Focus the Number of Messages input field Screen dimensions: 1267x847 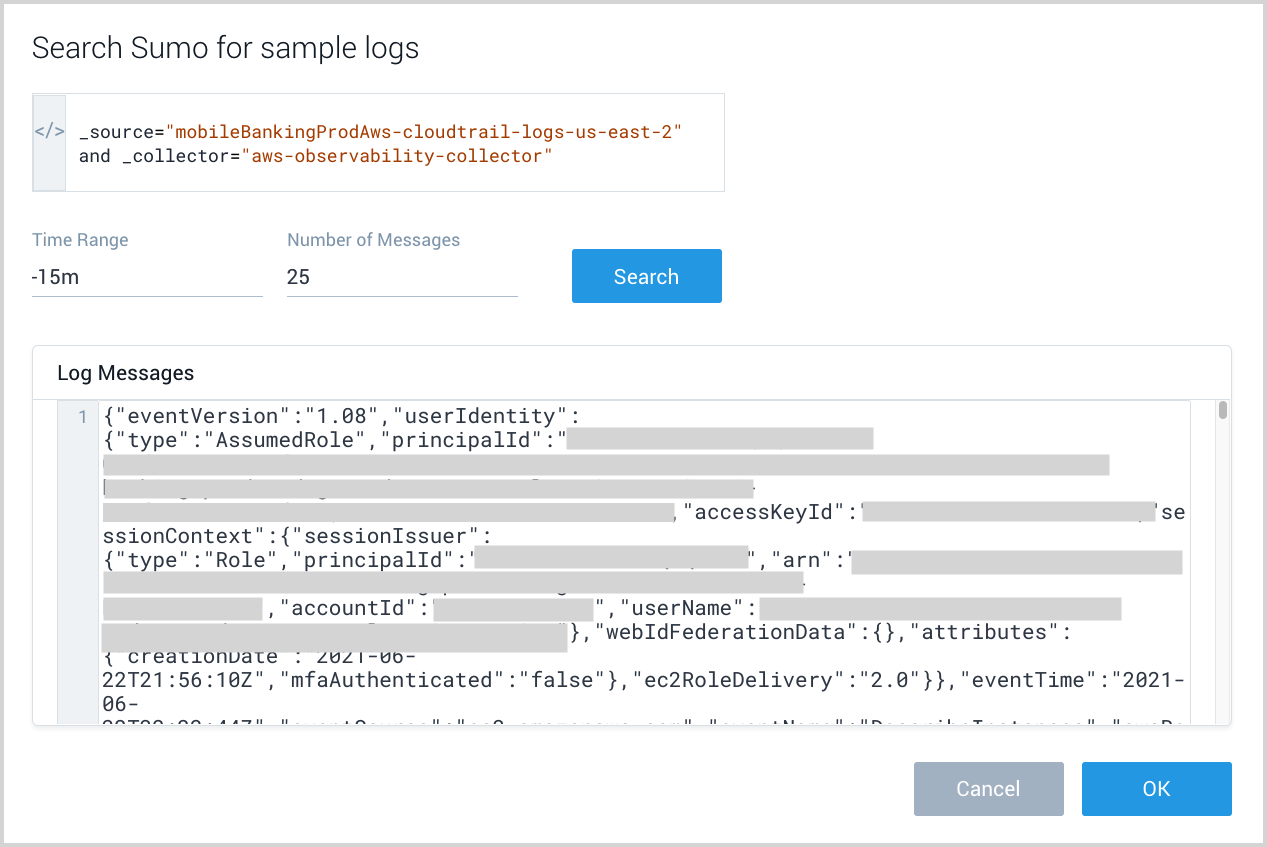pos(401,277)
